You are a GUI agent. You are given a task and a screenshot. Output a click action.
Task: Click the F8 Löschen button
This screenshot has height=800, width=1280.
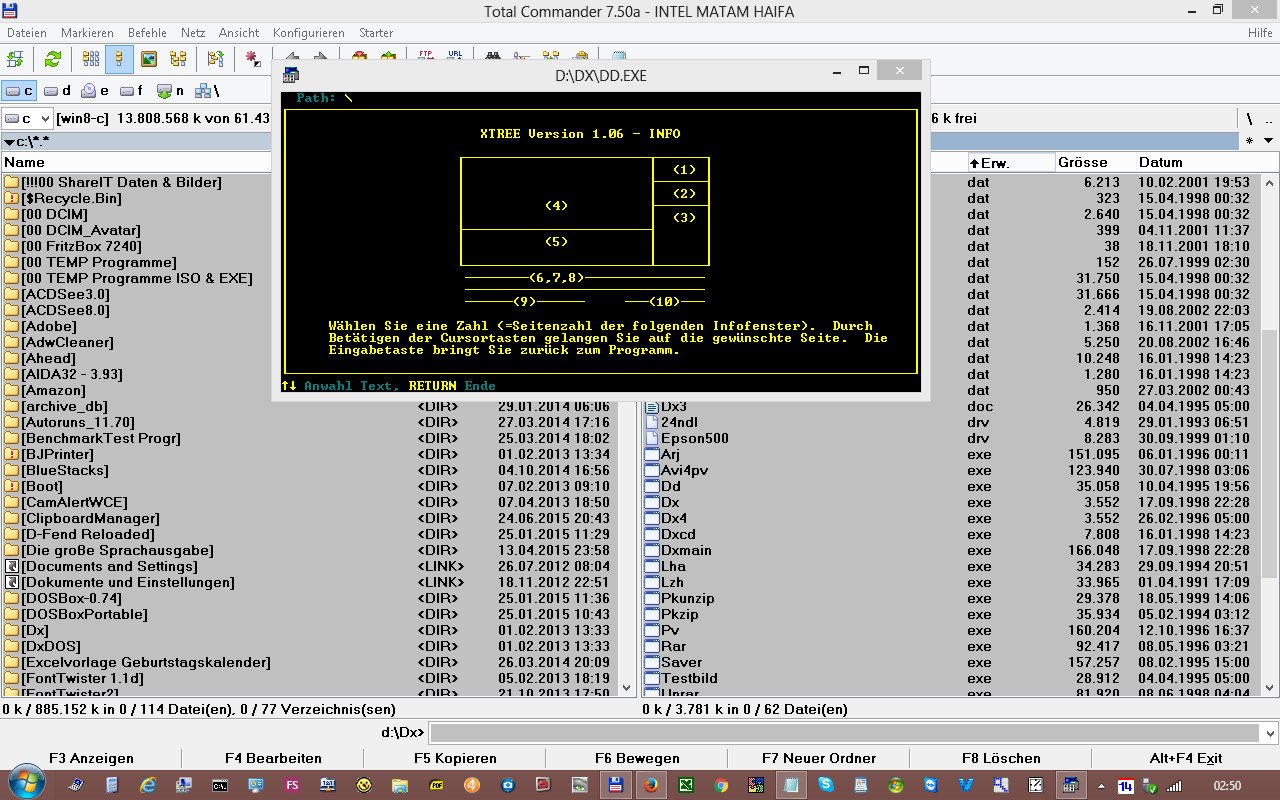coord(1001,758)
